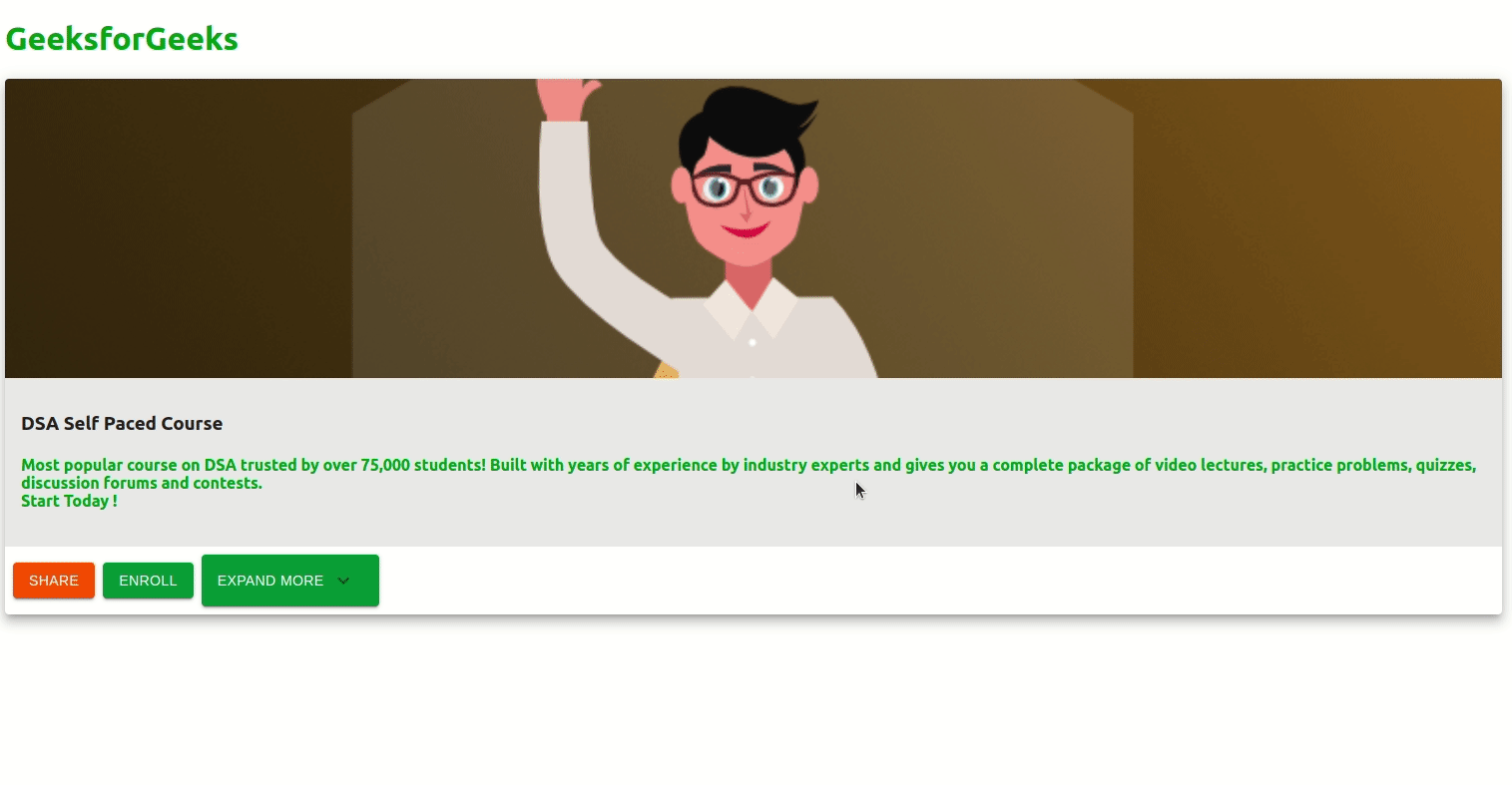Screen dimensions: 1512x785
Task: Click the white shirt collar
Action: 751,307
